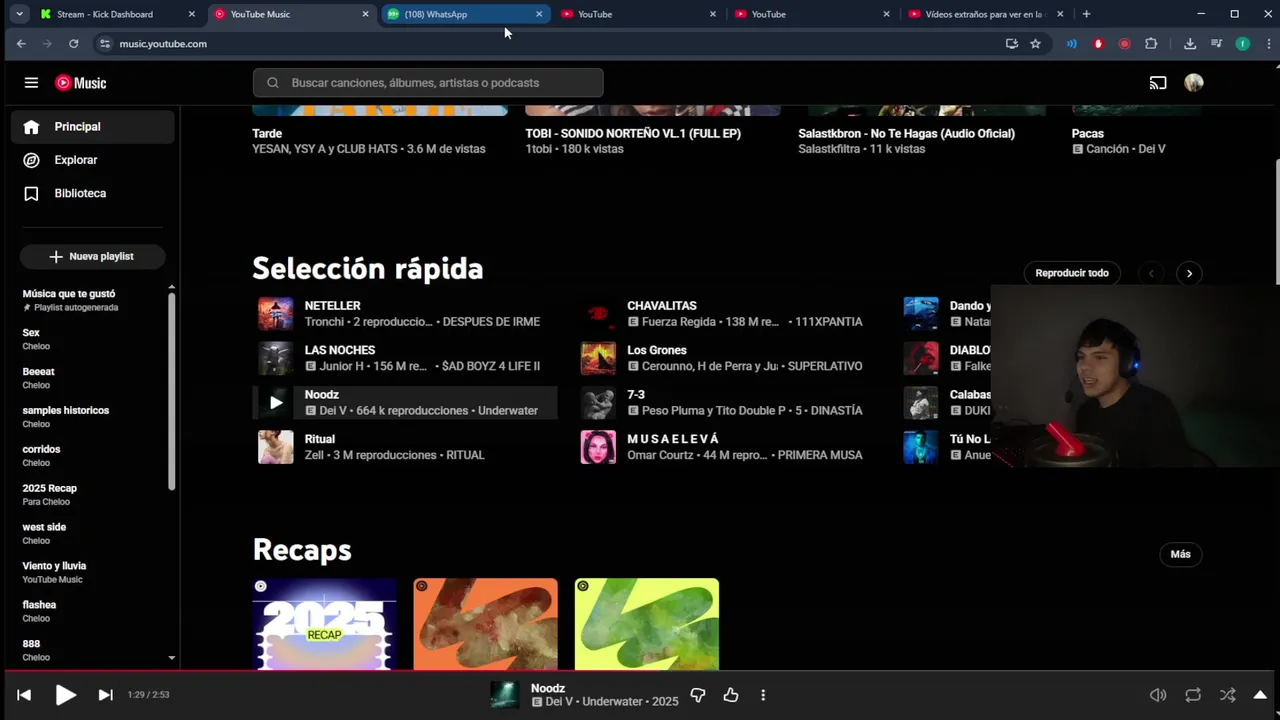1280x720 pixels.
Task: Play the current song Noodz
Action: [65, 695]
